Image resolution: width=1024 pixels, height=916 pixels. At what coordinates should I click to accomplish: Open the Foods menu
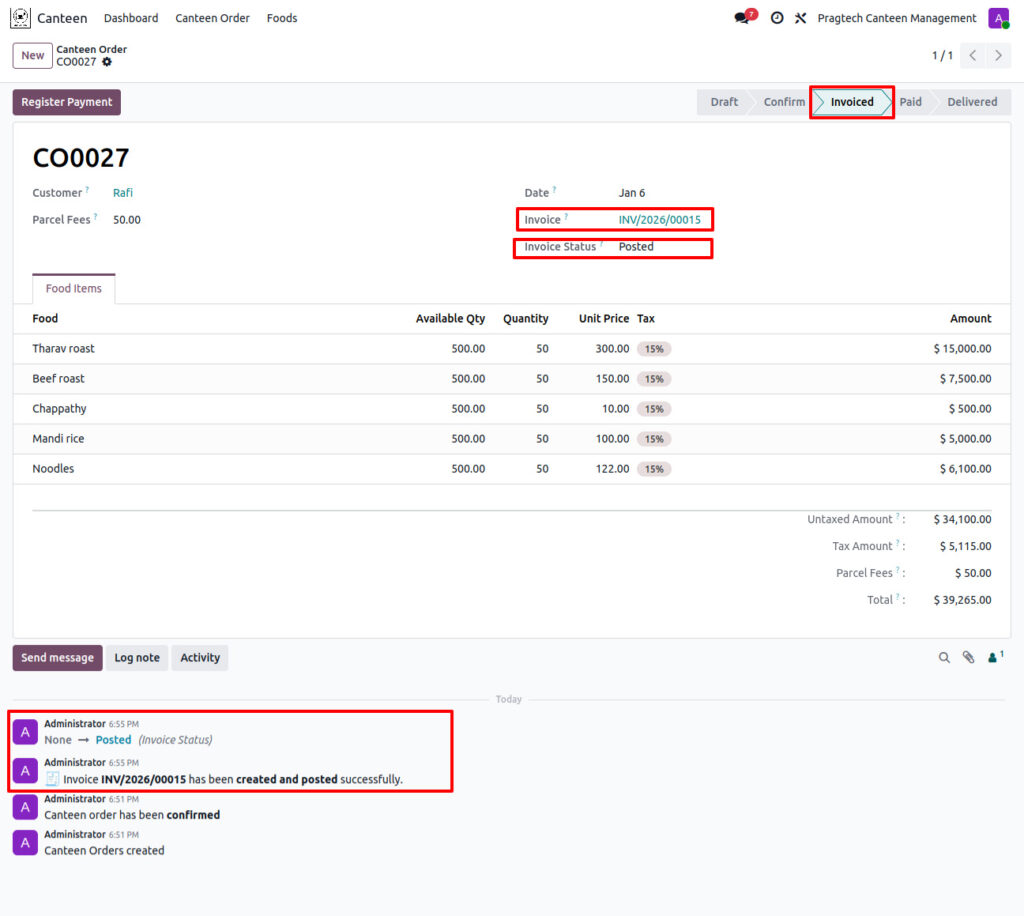[282, 18]
